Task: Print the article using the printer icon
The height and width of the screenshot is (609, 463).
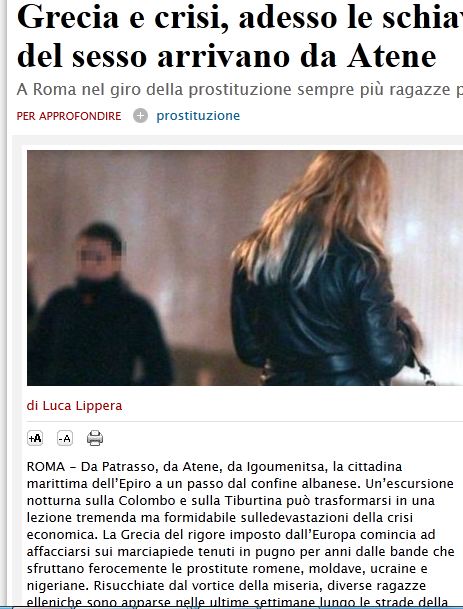Action: (95, 438)
